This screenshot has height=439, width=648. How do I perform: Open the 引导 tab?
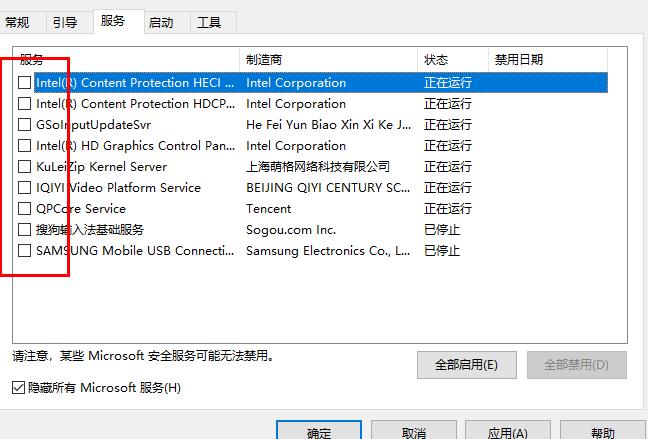click(x=65, y=22)
